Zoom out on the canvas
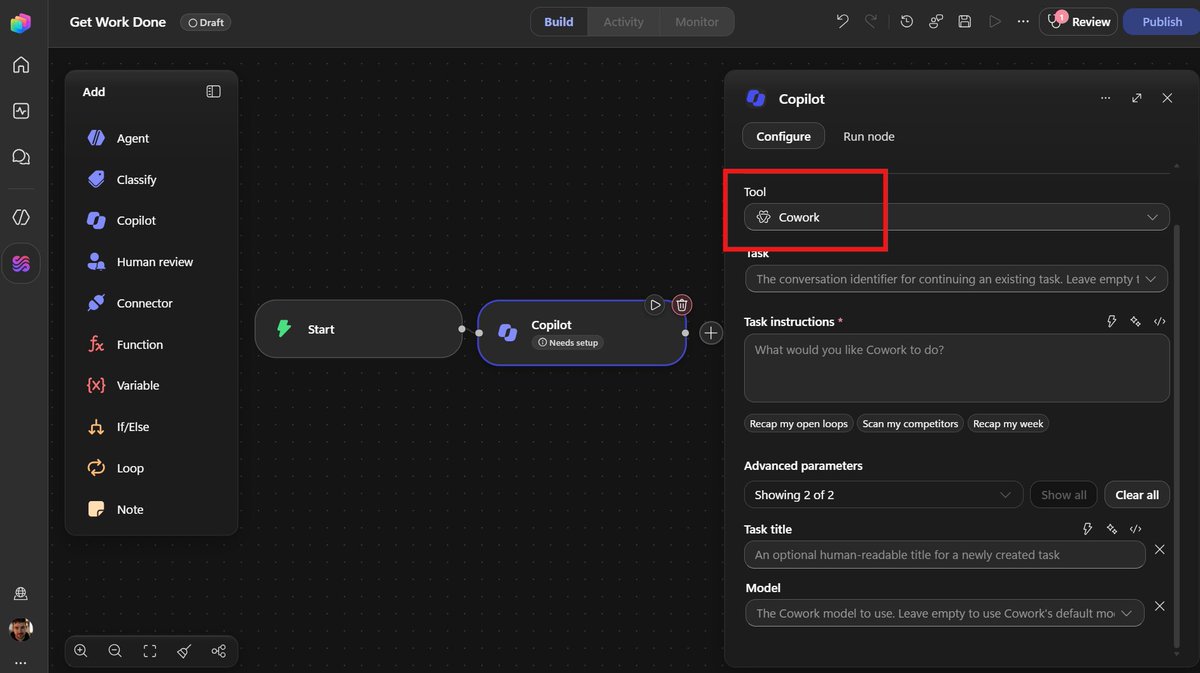Screen dimensions: 1200x673 [115, 651]
